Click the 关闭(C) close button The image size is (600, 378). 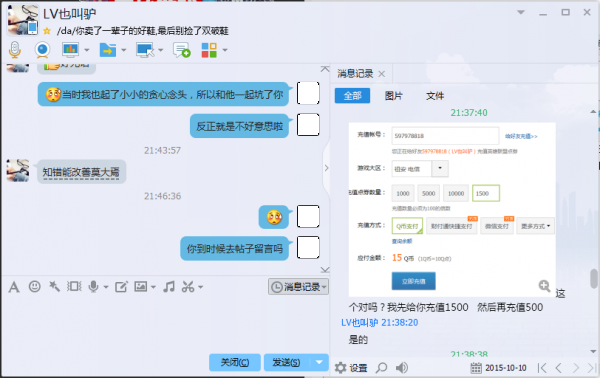[x=235, y=362]
